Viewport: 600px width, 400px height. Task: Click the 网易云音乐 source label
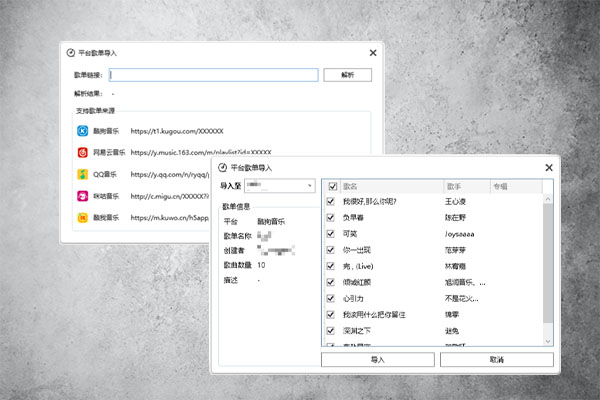pyautogui.click(x=109, y=152)
